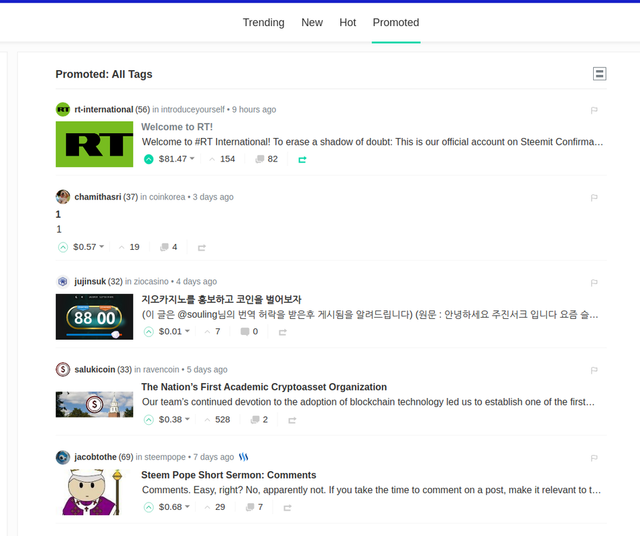
Task: Show 154 votes list on RT post
Action: (222, 159)
